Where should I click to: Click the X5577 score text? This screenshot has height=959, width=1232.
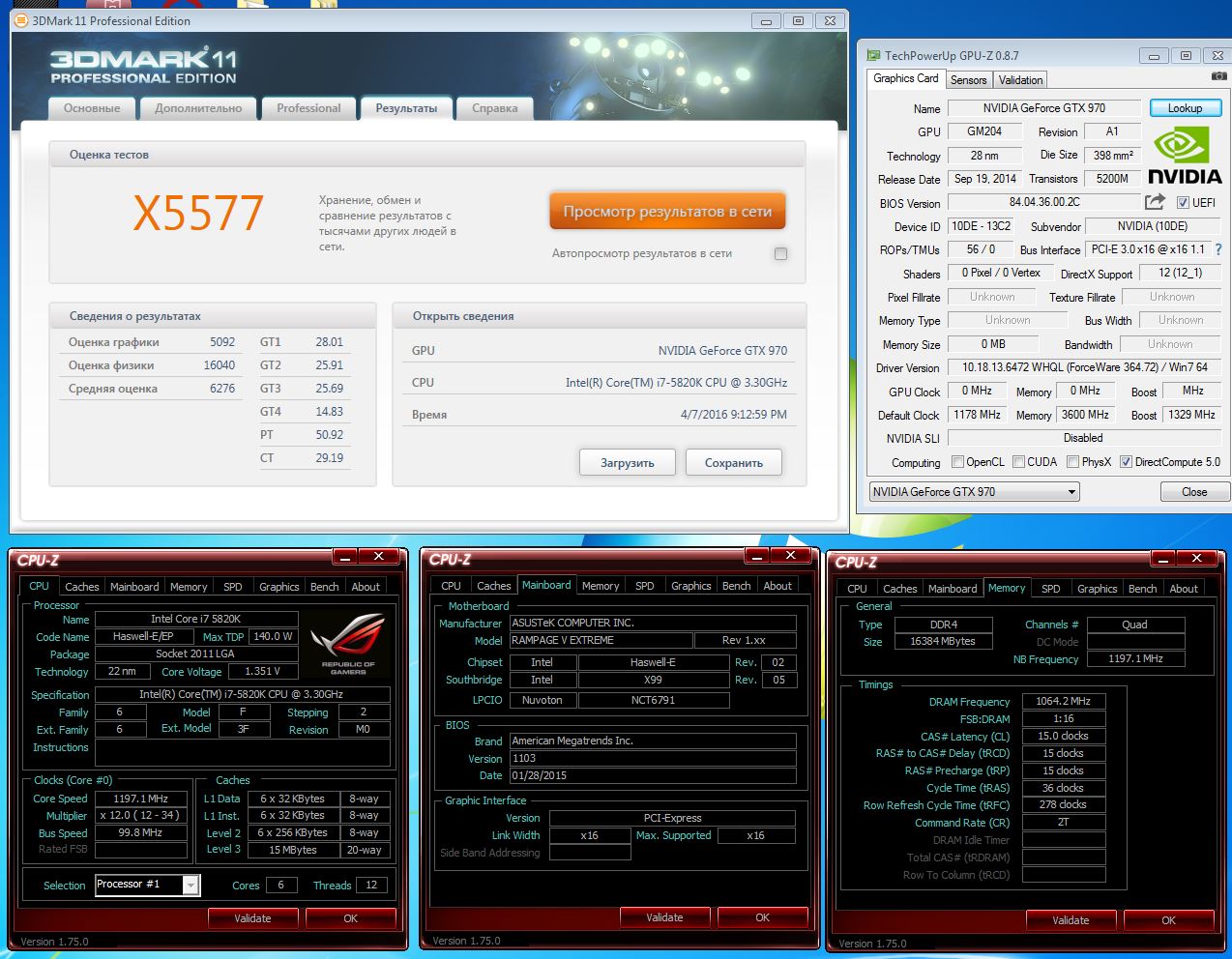(198, 213)
